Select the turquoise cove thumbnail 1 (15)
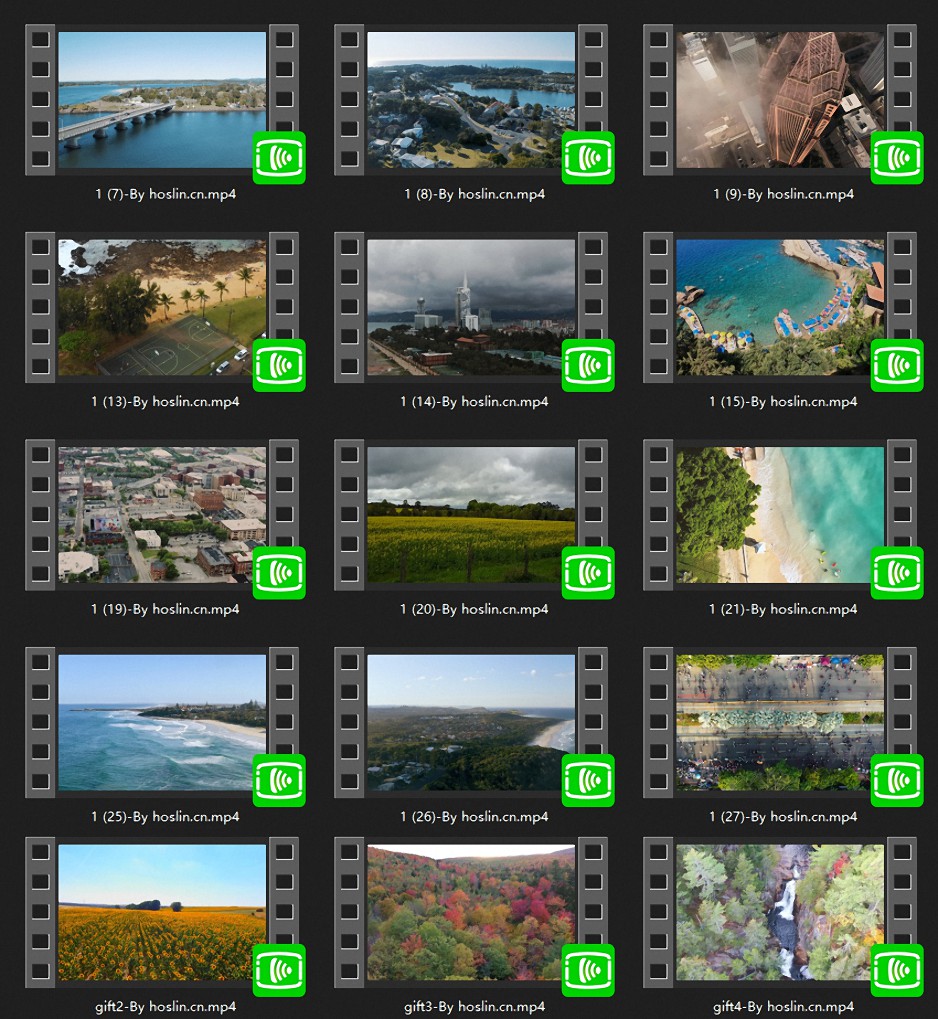The height and width of the screenshot is (1019, 938). pyautogui.click(x=780, y=307)
